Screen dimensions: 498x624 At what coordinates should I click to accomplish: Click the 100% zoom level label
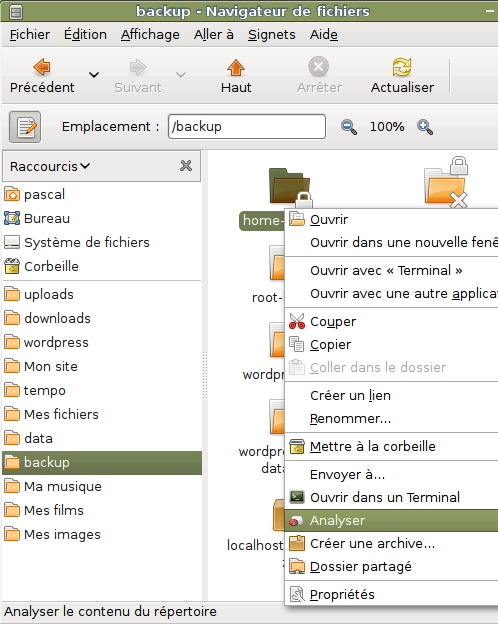click(x=387, y=127)
